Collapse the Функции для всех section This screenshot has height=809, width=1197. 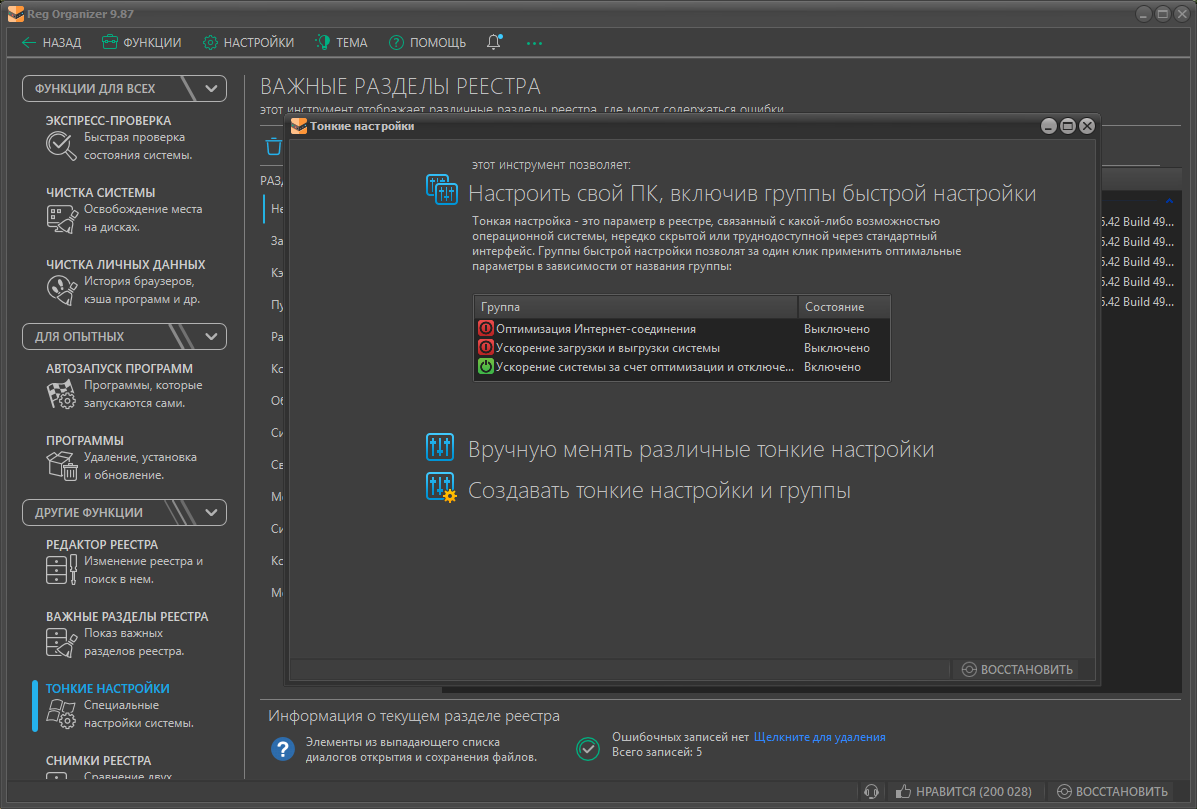click(211, 88)
